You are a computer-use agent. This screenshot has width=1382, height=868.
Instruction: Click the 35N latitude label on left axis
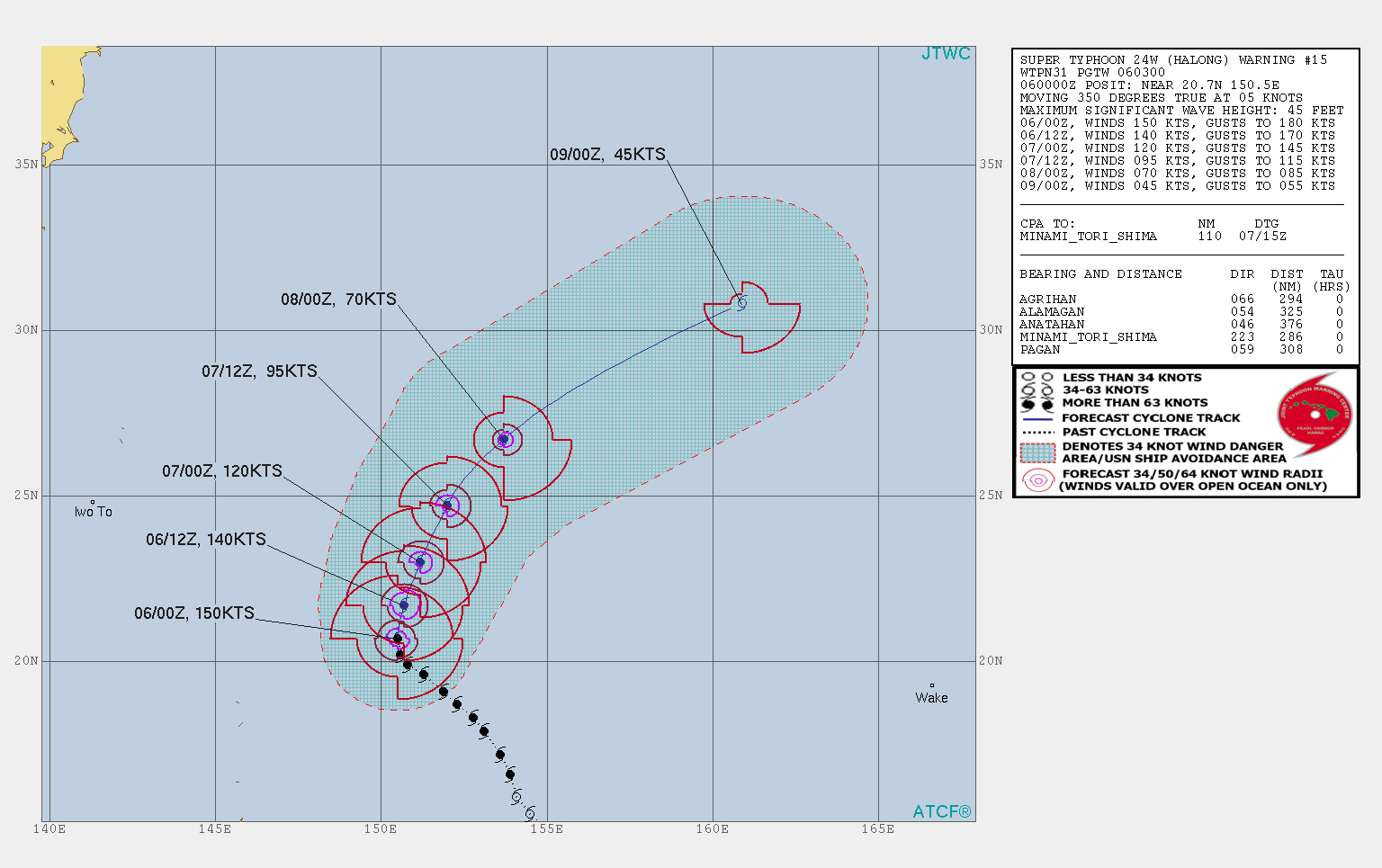27,165
